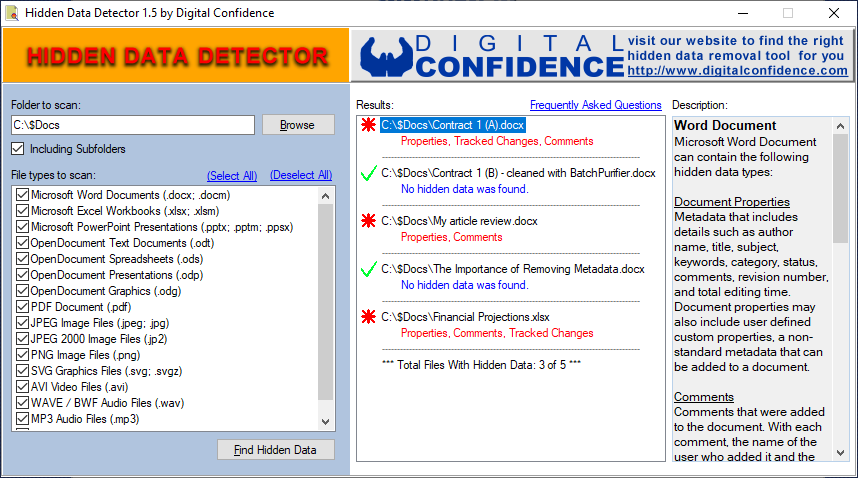Uncheck OpenDocument Text Documents (.odt)
Viewport: 858px width, 478px height.
[22, 243]
